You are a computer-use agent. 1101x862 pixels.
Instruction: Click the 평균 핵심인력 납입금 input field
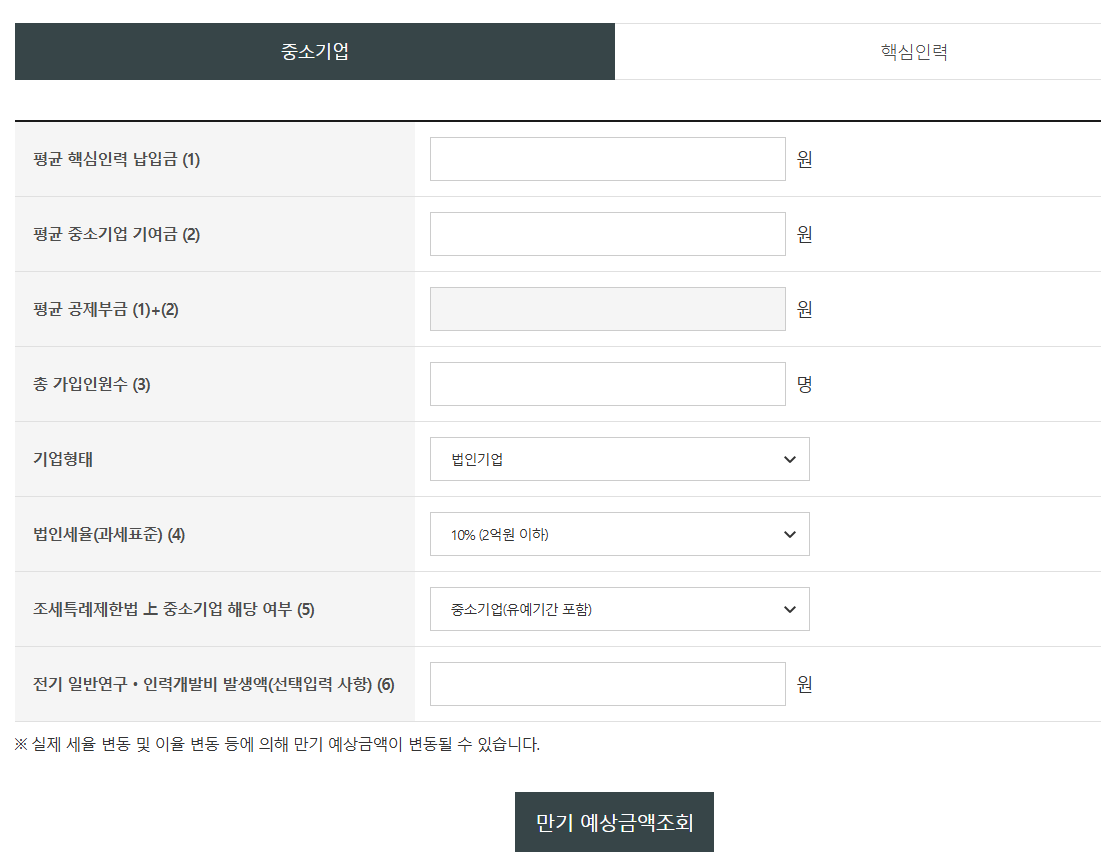click(607, 158)
